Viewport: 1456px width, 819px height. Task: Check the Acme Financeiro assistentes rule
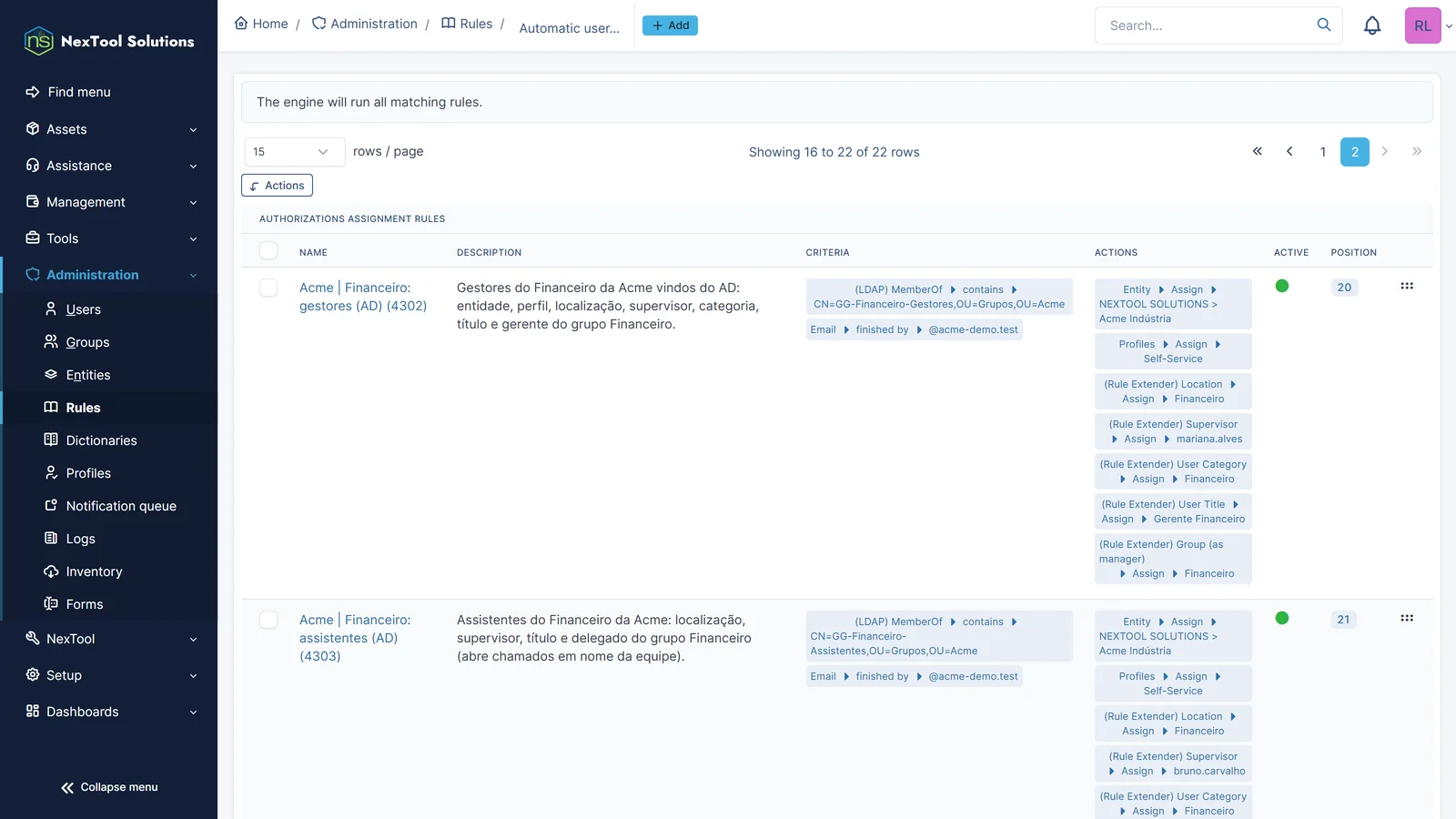click(x=268, y=620)
